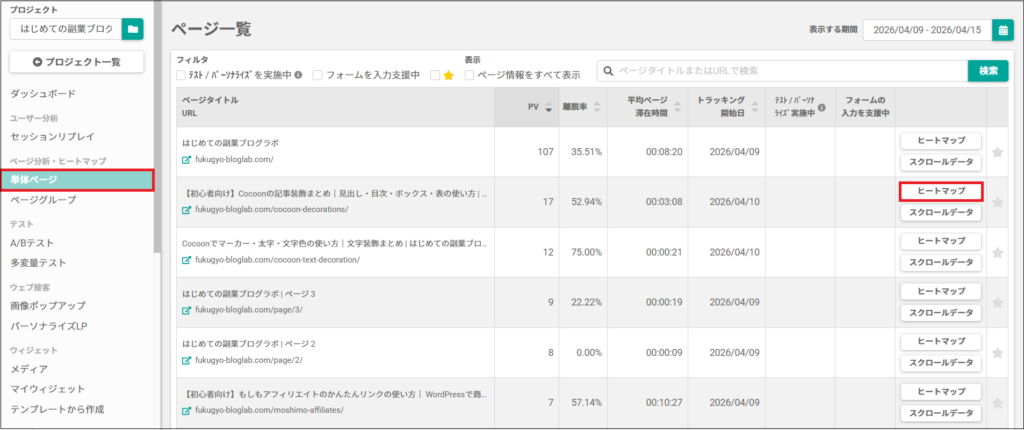This screenshot has height=430, width=1024.
Task: Open external link icon for fukugyo-bloglab.com/page/3/
Action: coord(186,310)
